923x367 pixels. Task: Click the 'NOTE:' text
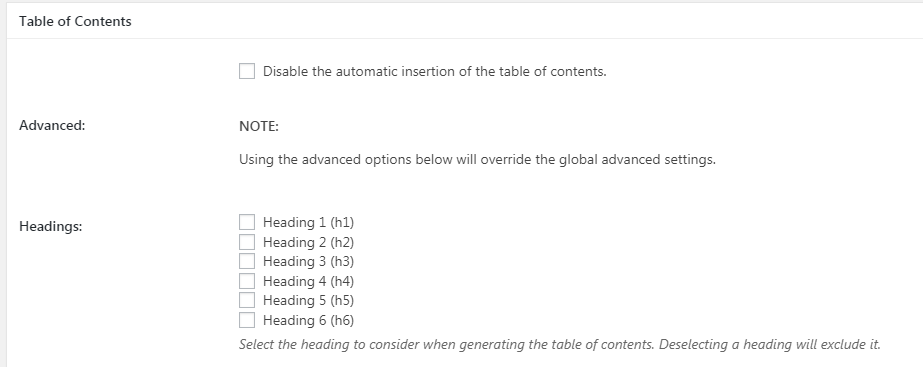(259, 126)
